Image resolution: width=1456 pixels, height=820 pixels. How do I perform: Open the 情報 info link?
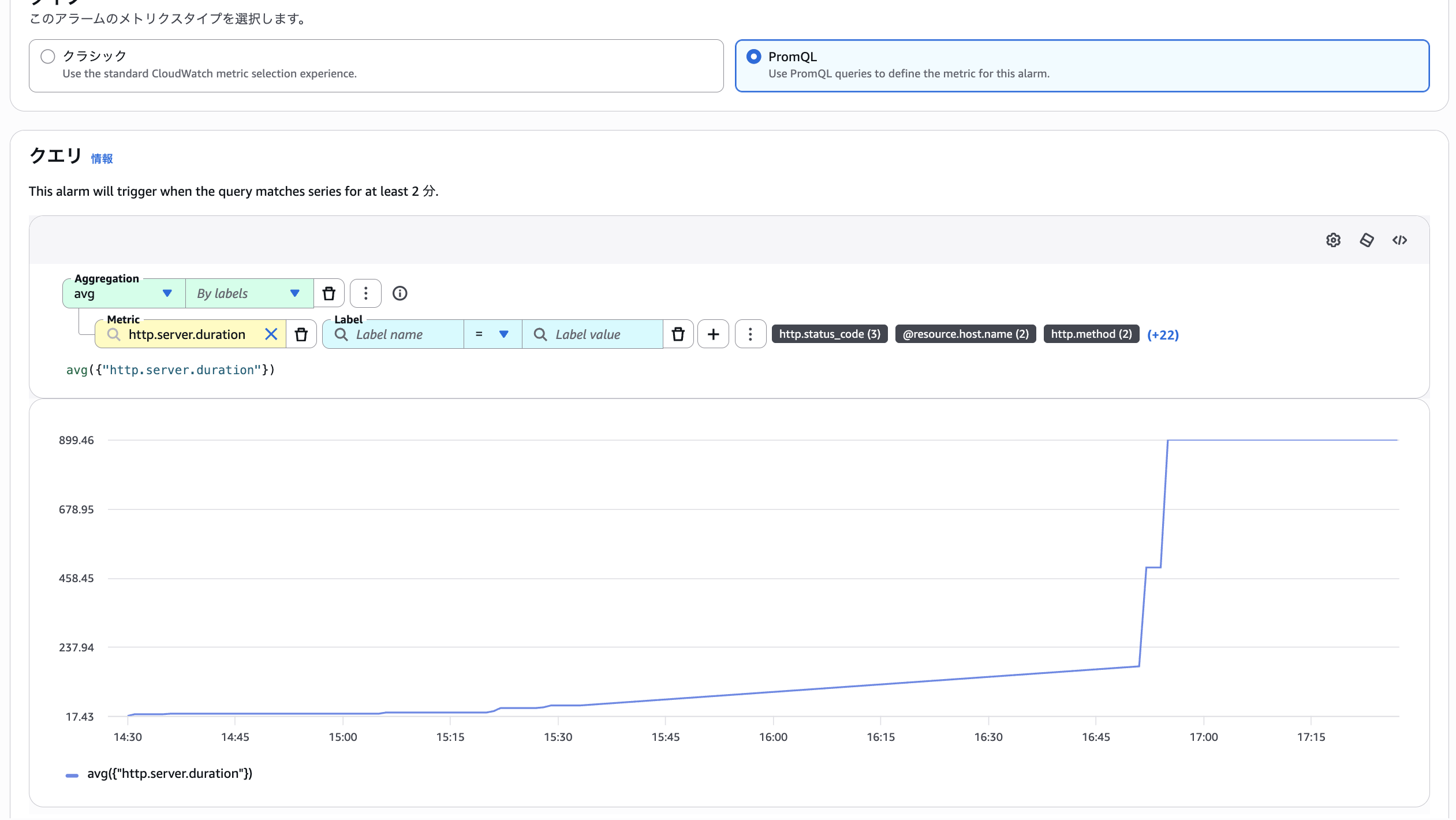pyautogui.click(x=102, y=159)
